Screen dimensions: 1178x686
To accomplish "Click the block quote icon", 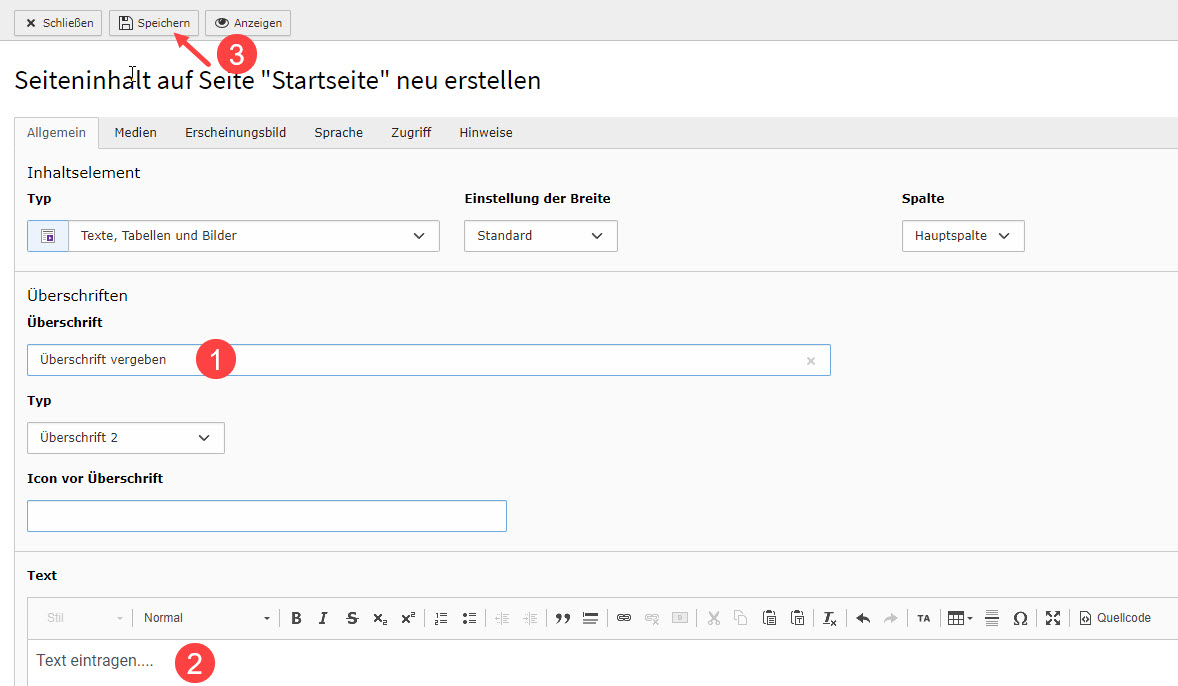I will (562, 618).
